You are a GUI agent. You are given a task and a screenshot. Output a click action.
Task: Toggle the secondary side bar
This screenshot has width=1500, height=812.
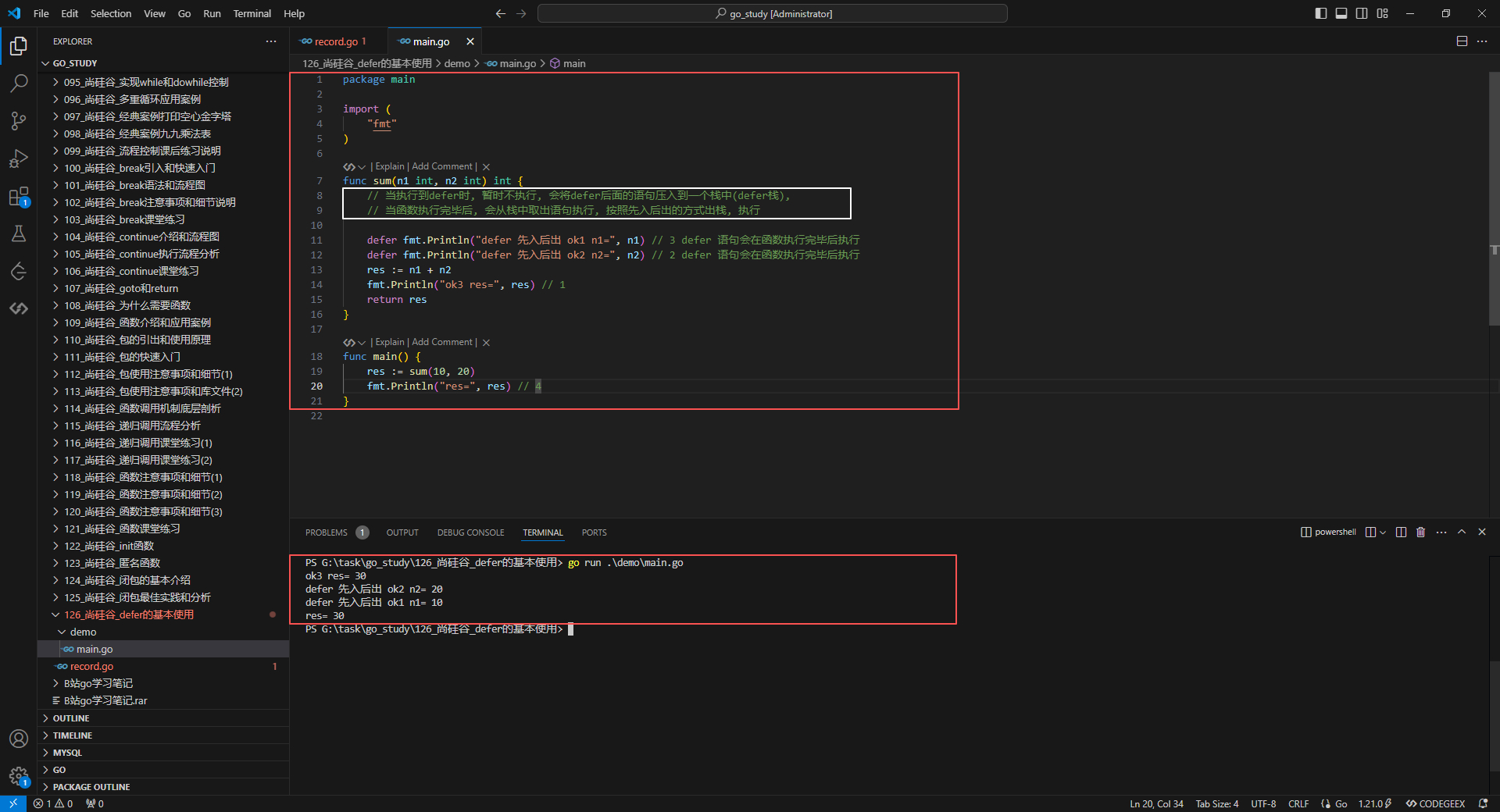[x=1362, y=13]
